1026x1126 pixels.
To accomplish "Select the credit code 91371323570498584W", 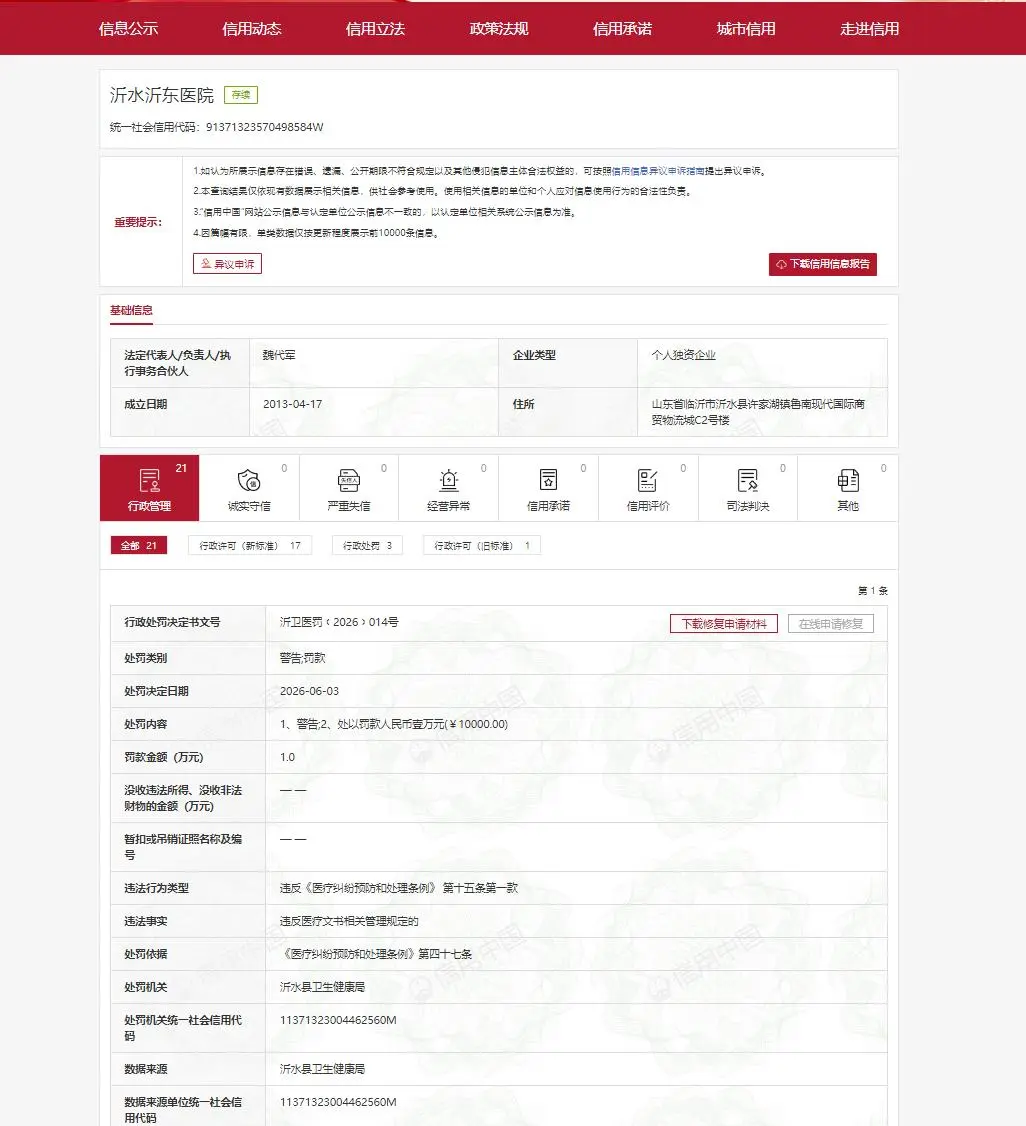I will [264, 127].
